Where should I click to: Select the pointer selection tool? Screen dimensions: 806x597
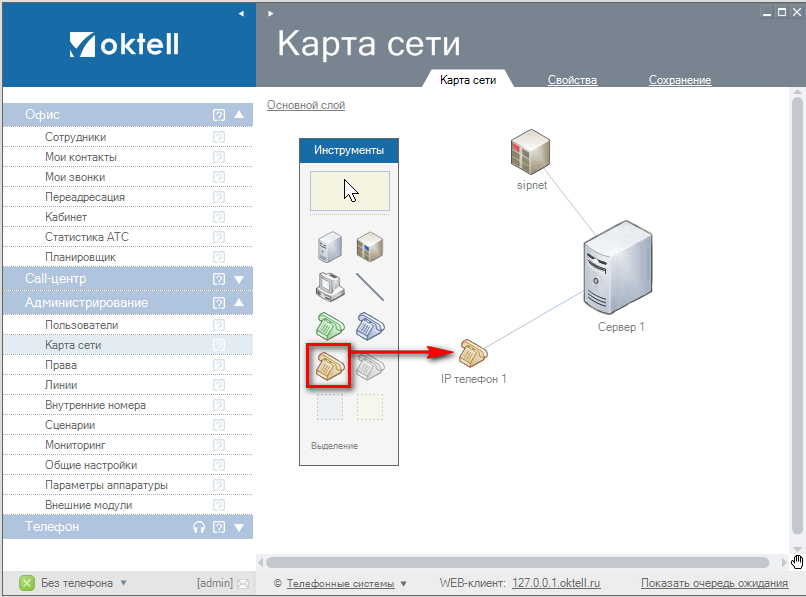(349, 190)
